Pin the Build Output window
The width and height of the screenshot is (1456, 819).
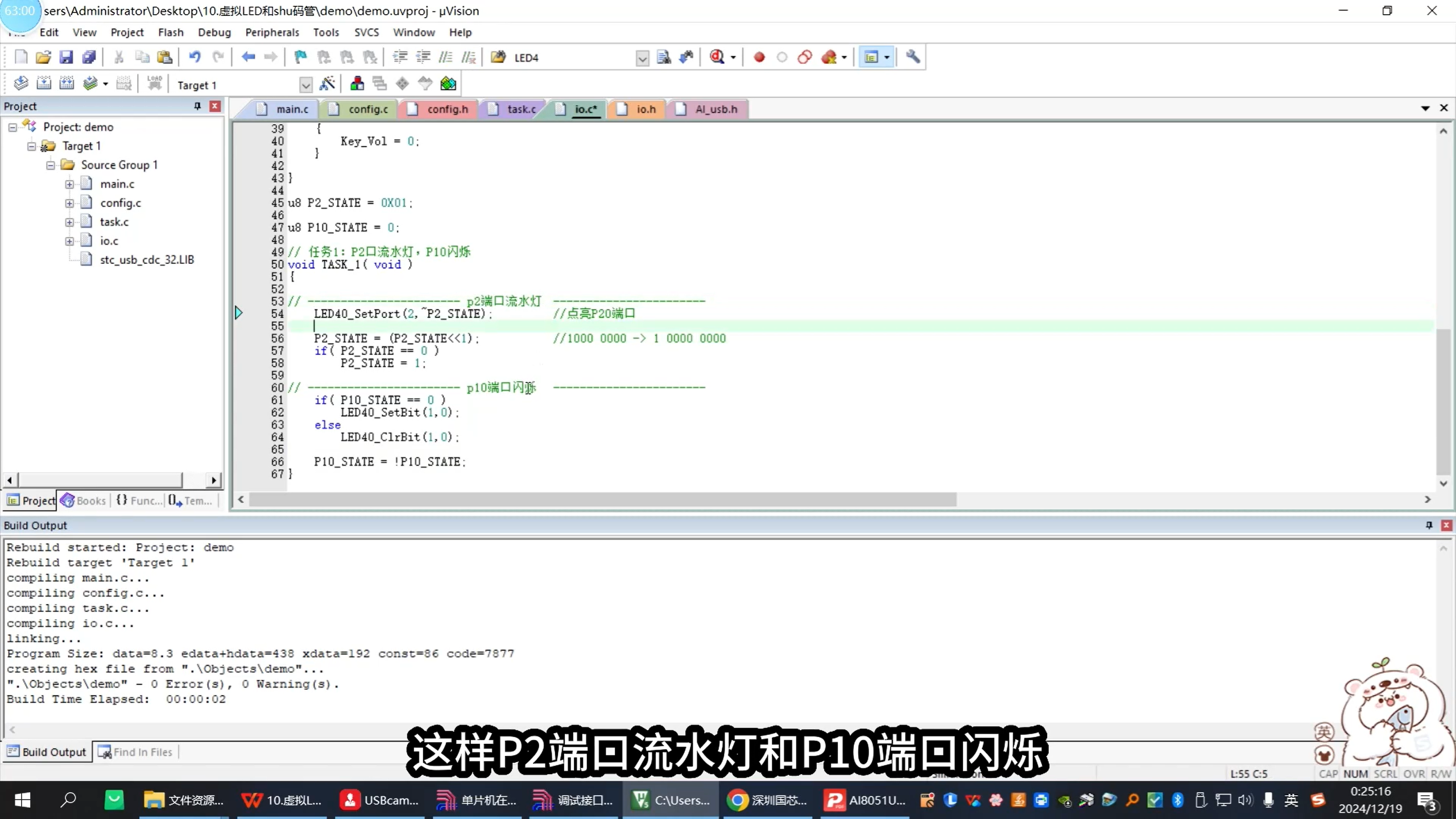click(1428, 525)
